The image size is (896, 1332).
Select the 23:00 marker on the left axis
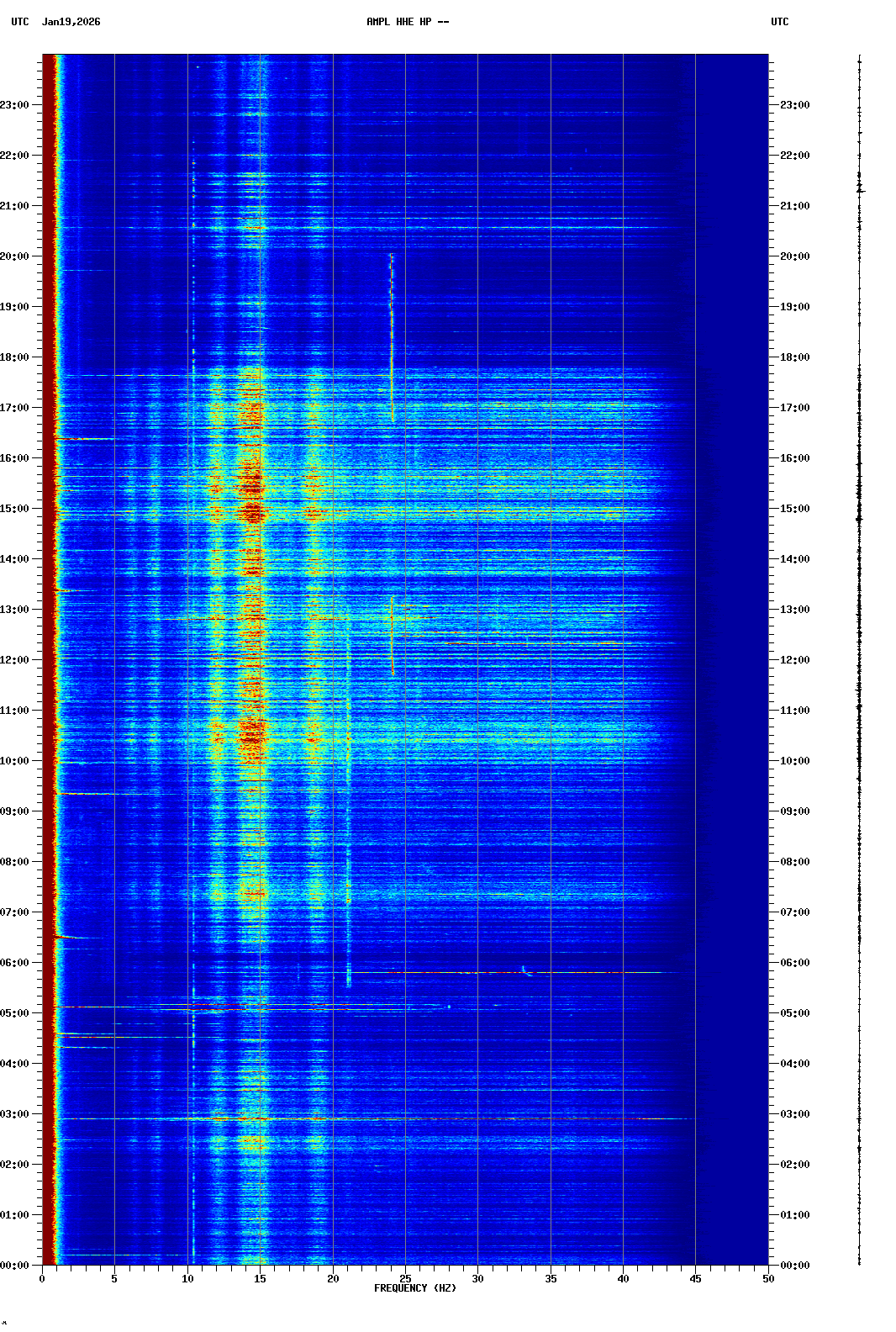[15, 105]
